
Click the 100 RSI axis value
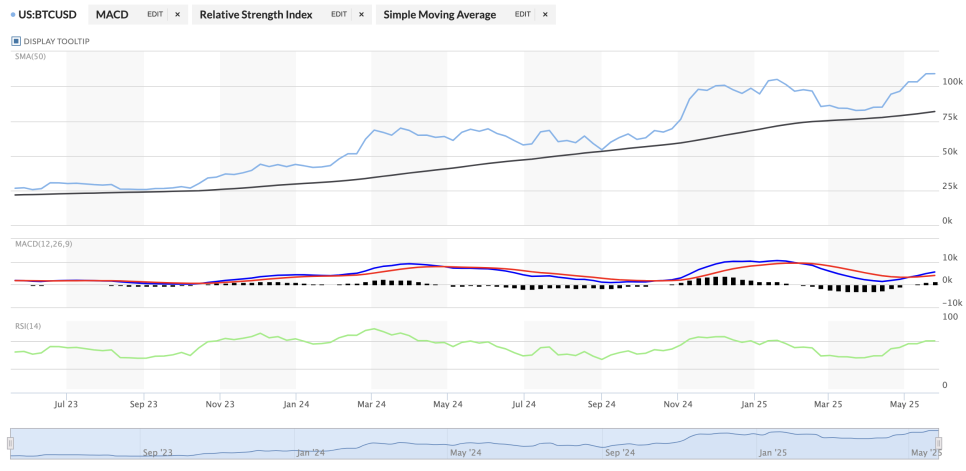click(951, 316)
